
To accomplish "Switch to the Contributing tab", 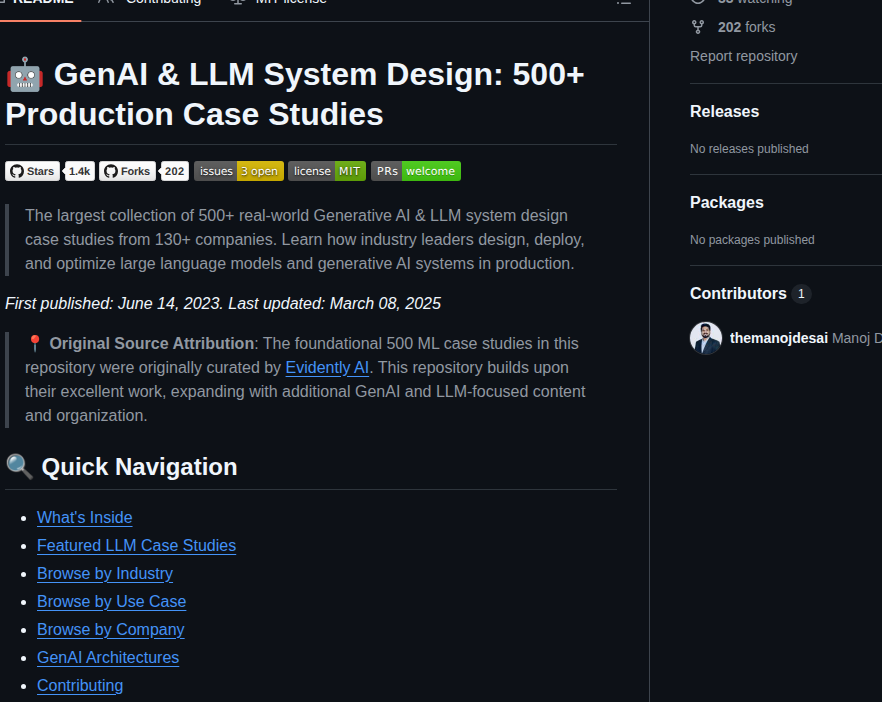I will 151,3.
